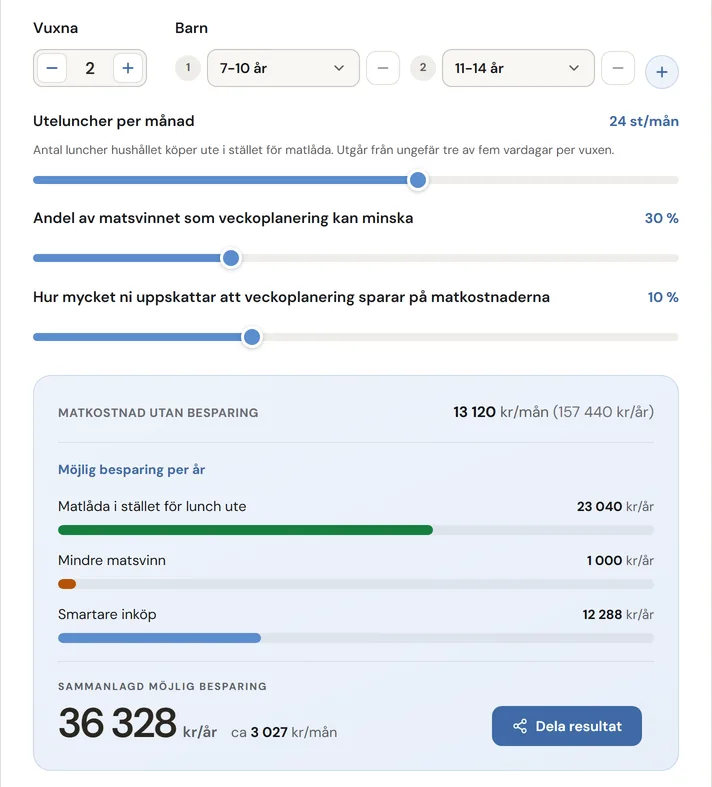Click the orange Mindre matsvinn bar
This screenshot has height=787, width=712.
[67, 584]
